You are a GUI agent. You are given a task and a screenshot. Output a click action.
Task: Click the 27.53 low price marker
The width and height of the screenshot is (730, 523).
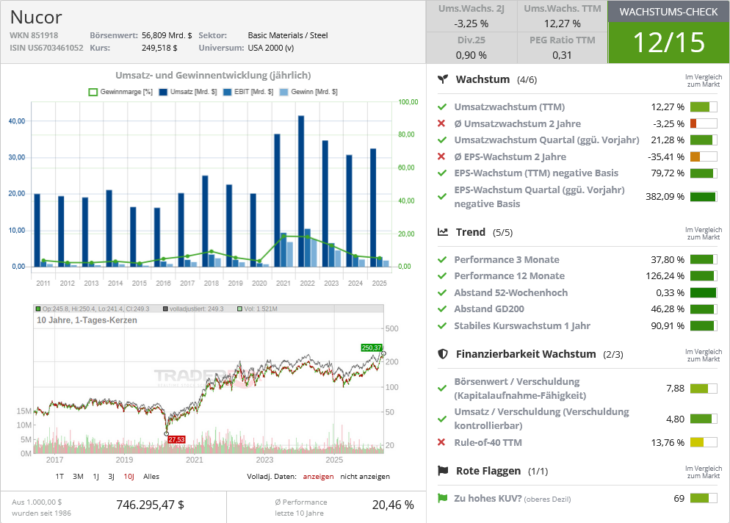pyautogui.click(x=176, y=440)
